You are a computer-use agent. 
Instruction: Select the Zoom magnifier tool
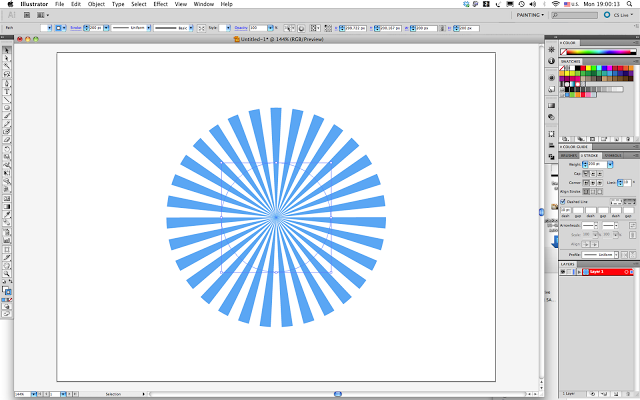6,274
